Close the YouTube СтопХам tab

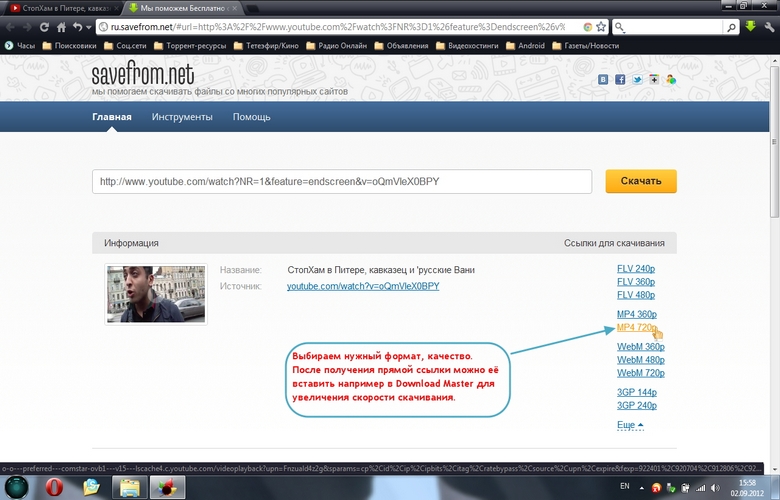(117, 8)
